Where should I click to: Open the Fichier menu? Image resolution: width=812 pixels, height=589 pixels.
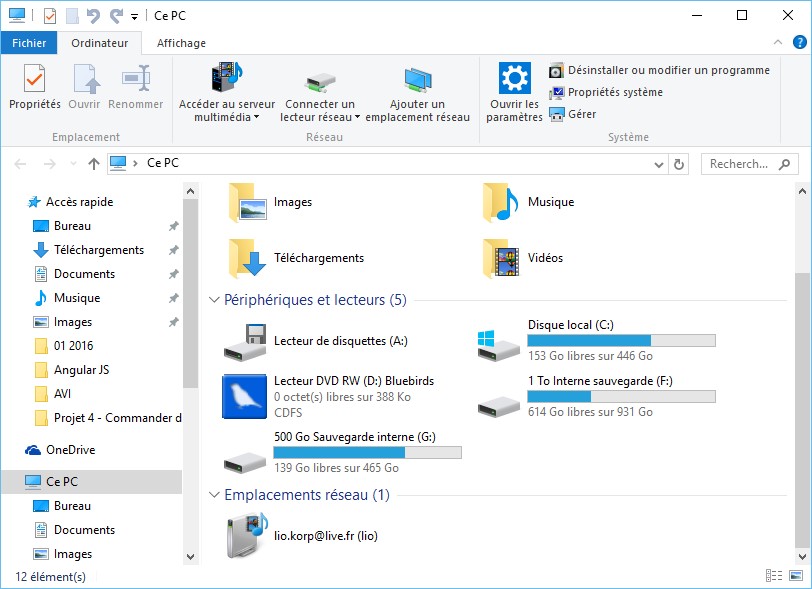(x=29, y=43)
